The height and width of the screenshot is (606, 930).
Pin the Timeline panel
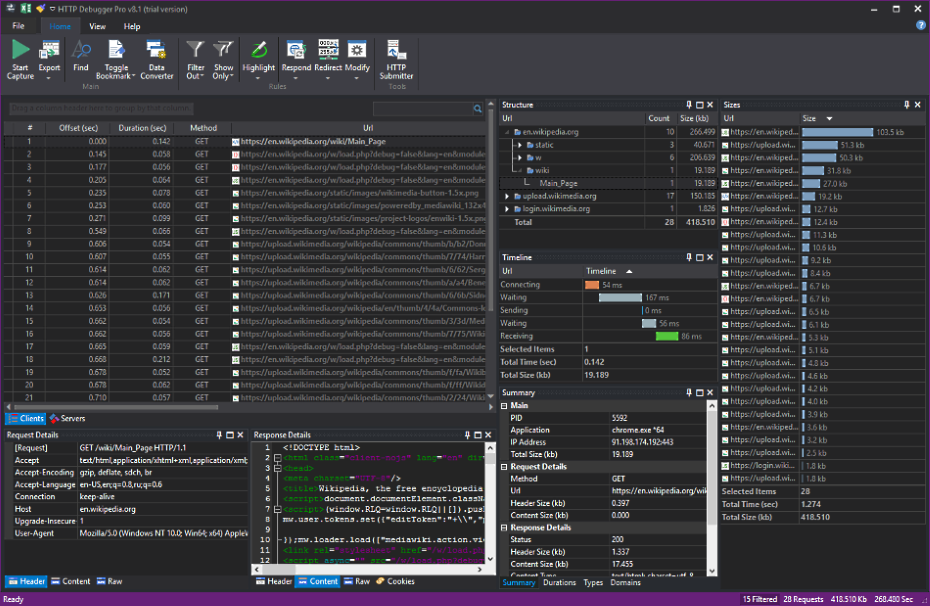point(689,257)
